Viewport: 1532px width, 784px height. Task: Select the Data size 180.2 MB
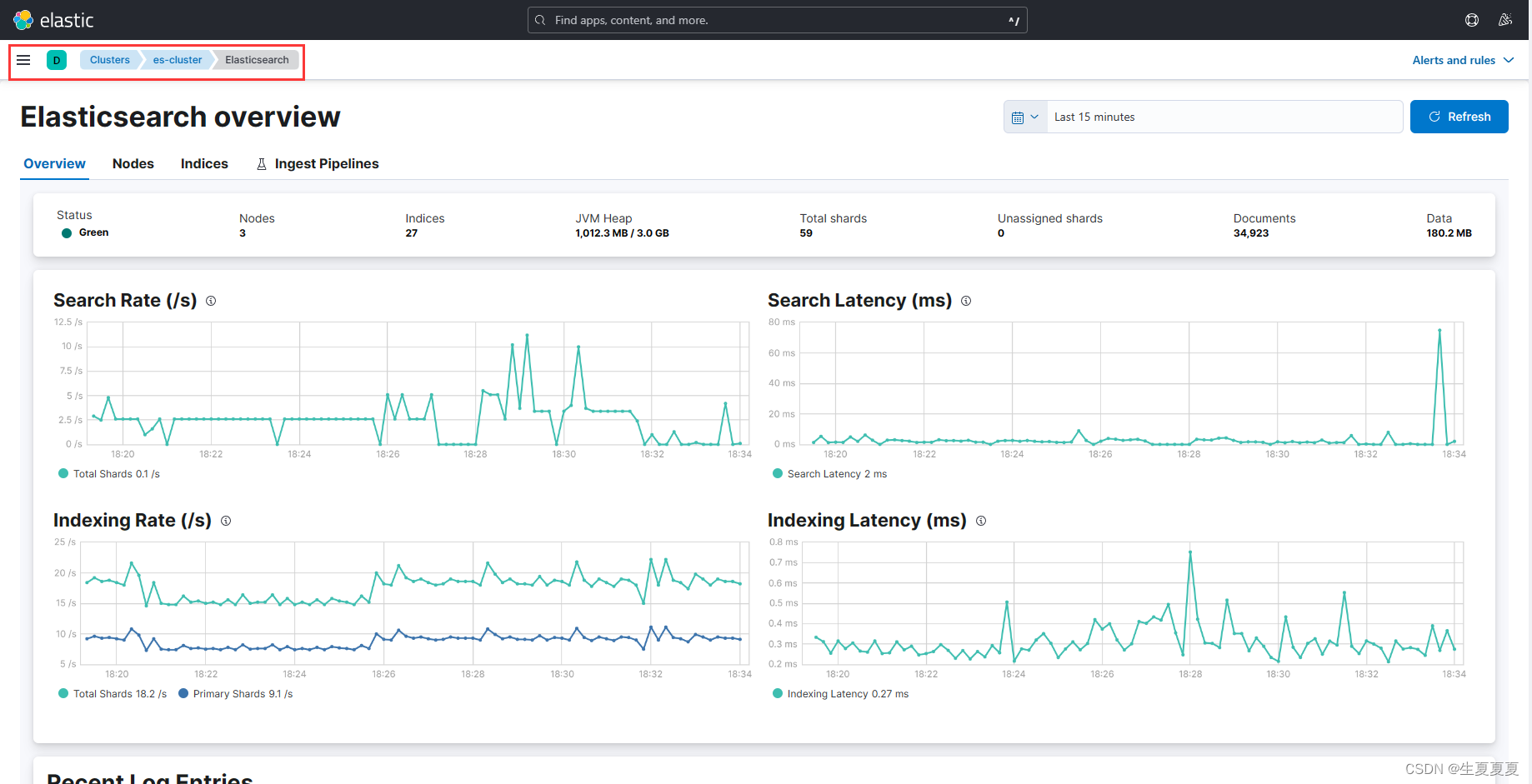1449,233
